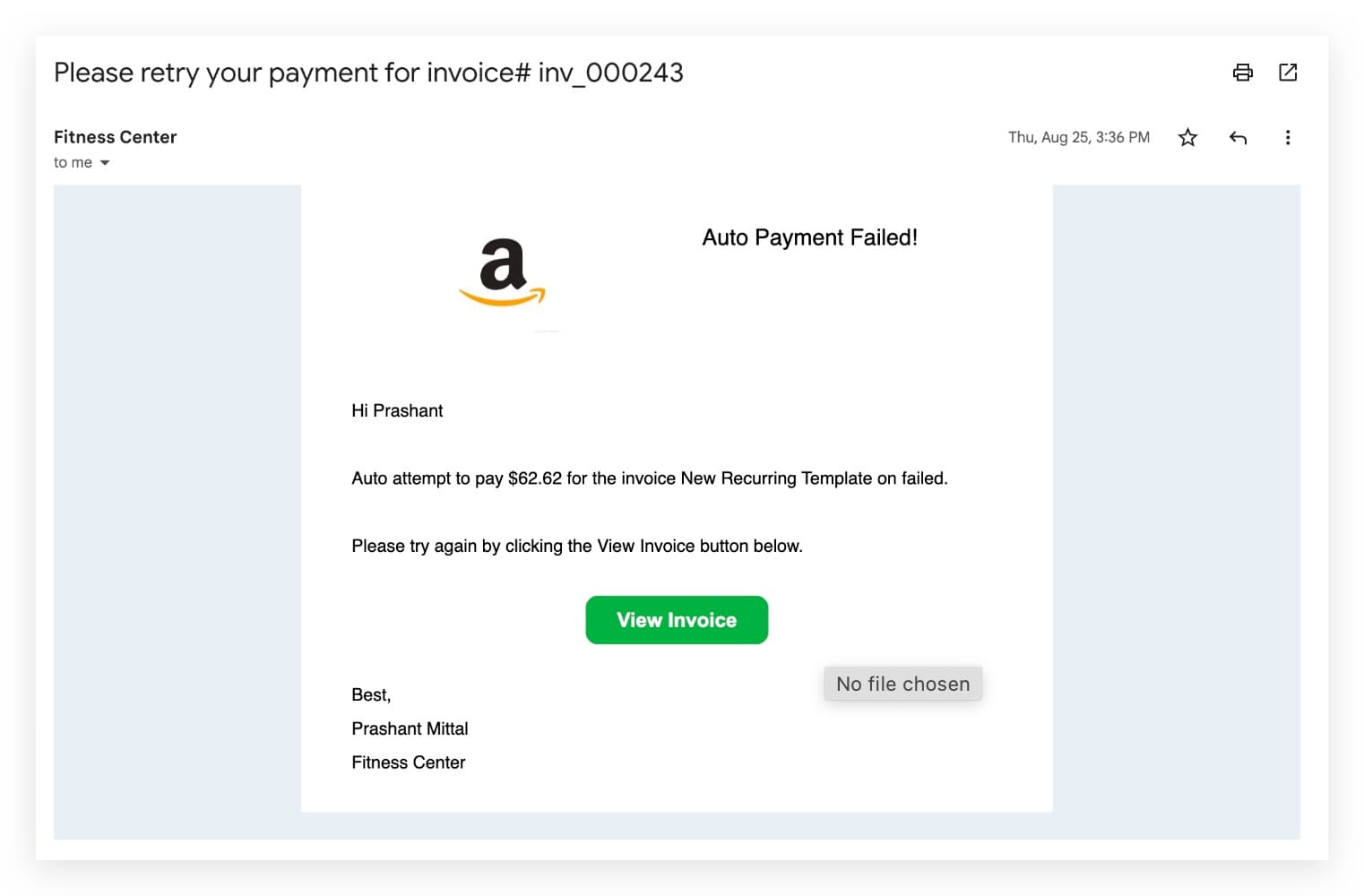Click the star next to the timestamp
The image size is (1364, 896).
coord(1187,137)
